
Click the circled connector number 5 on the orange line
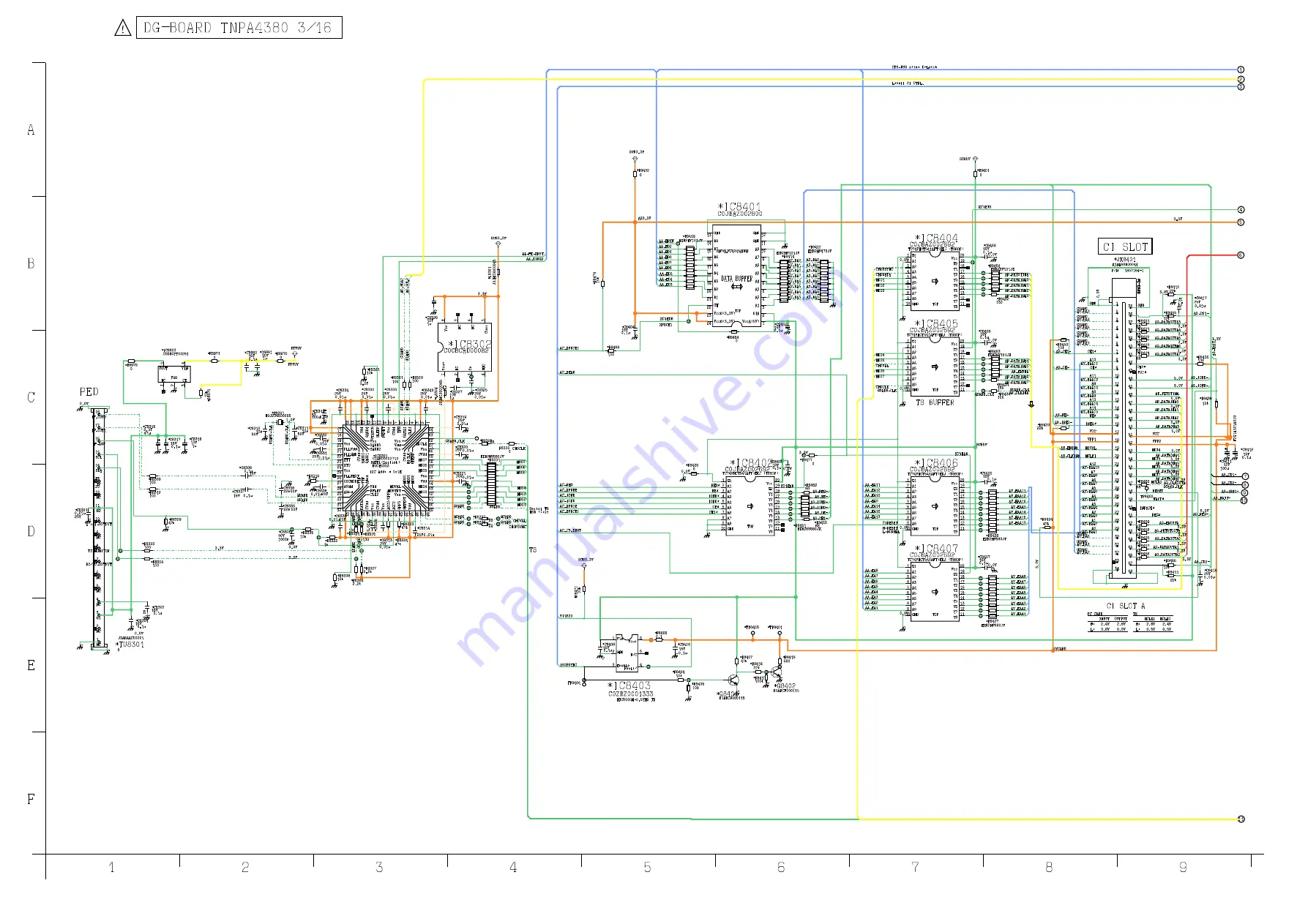coord(1241,222)
